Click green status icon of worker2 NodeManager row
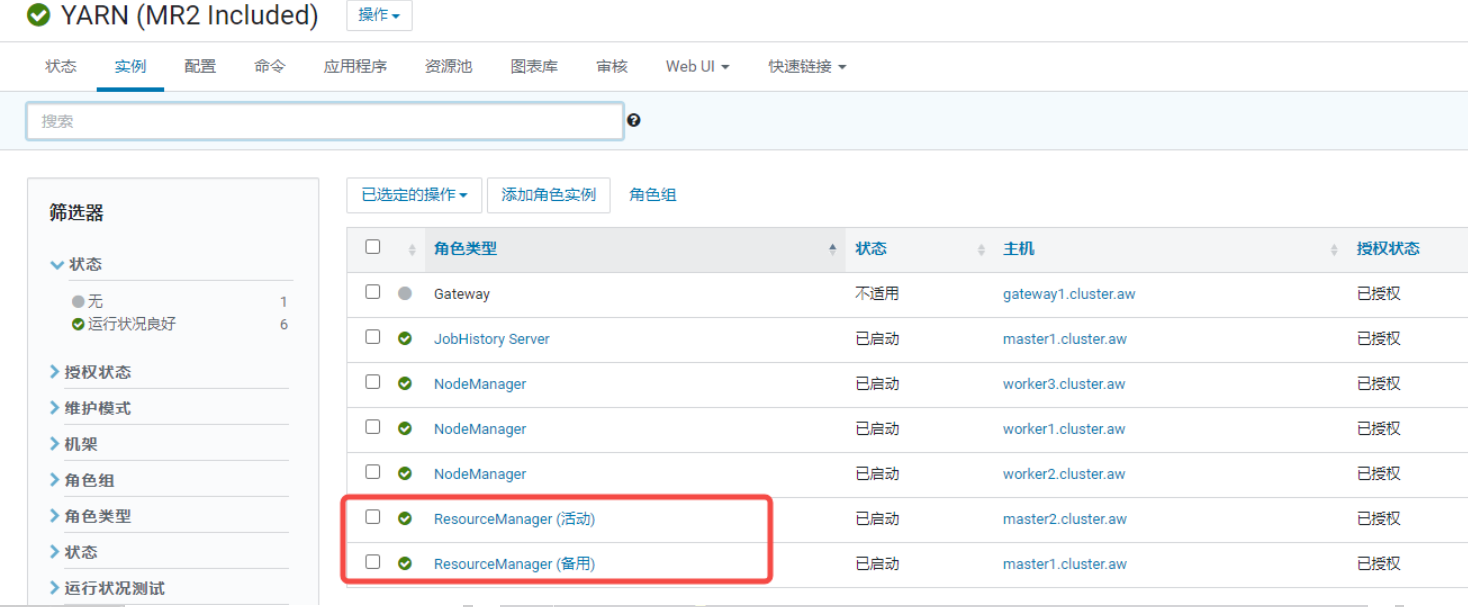The height and width of the screenshot is (607, 1468). (x=405, y=474)
